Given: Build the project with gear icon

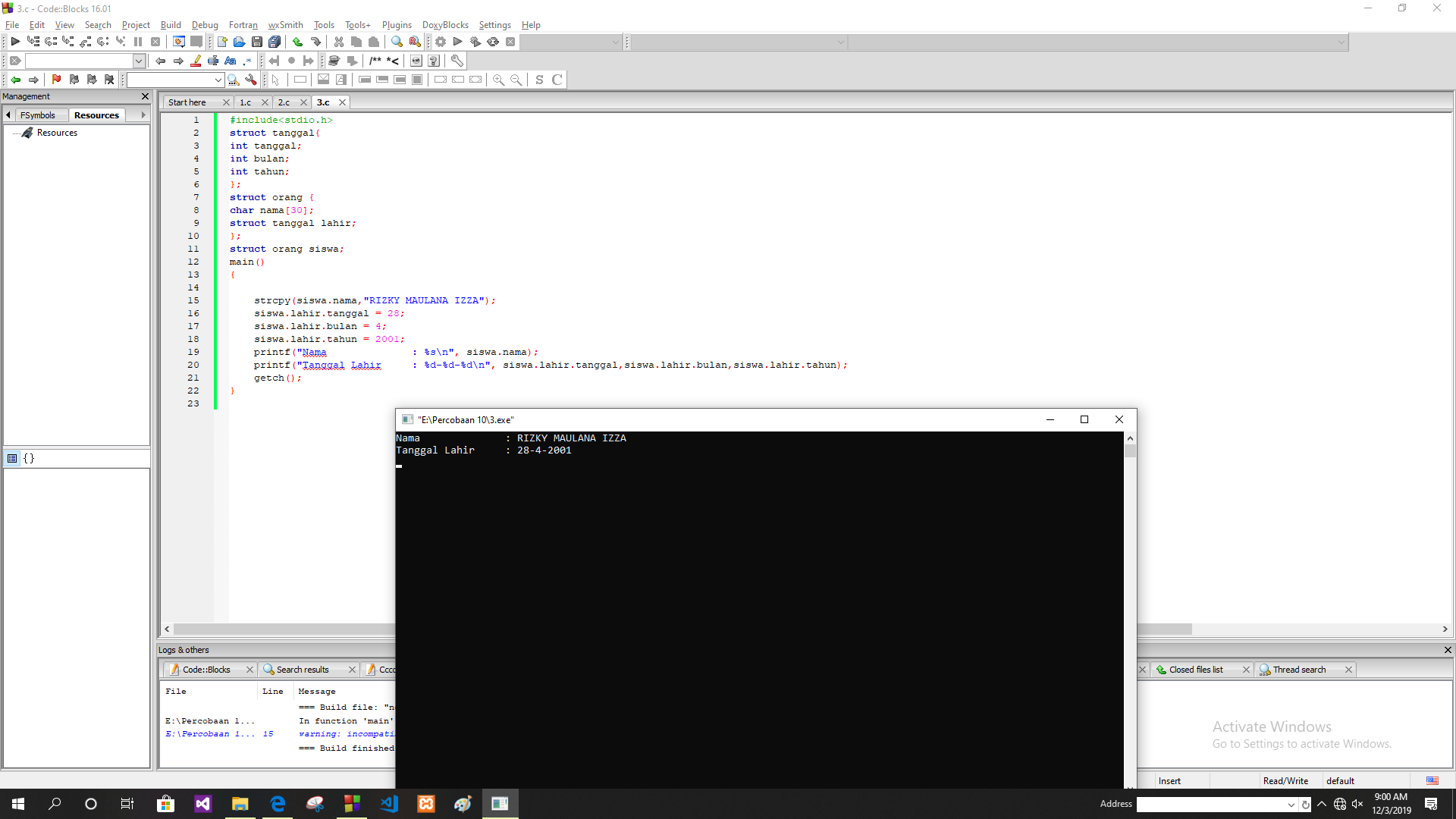Looking at the screenshot, I should (441, 42).
